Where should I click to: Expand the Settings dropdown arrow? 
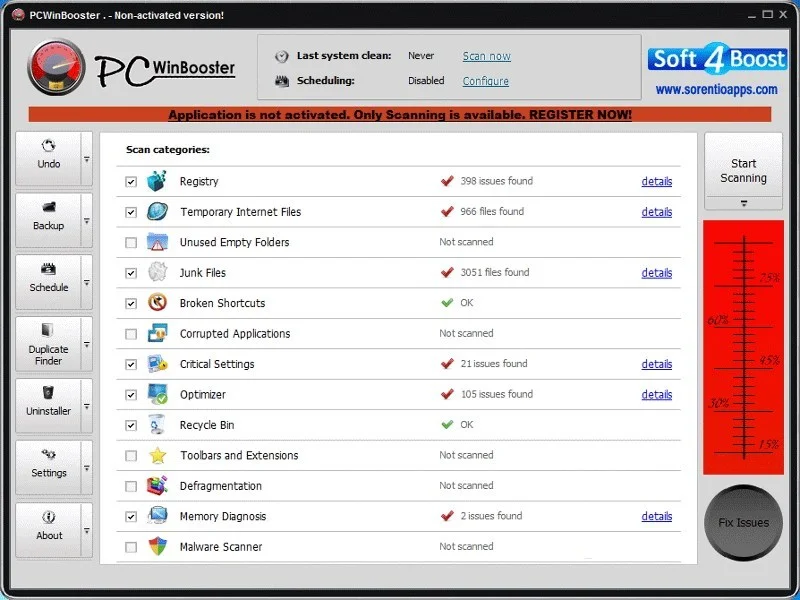coord(87,468)
